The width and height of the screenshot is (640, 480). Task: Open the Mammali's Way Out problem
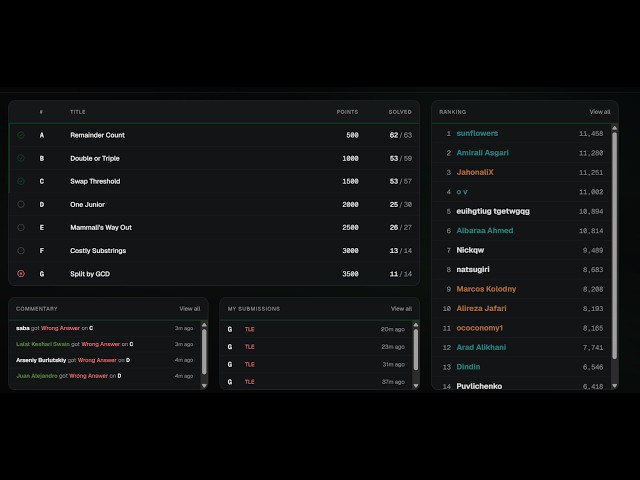tap(101, 227)
